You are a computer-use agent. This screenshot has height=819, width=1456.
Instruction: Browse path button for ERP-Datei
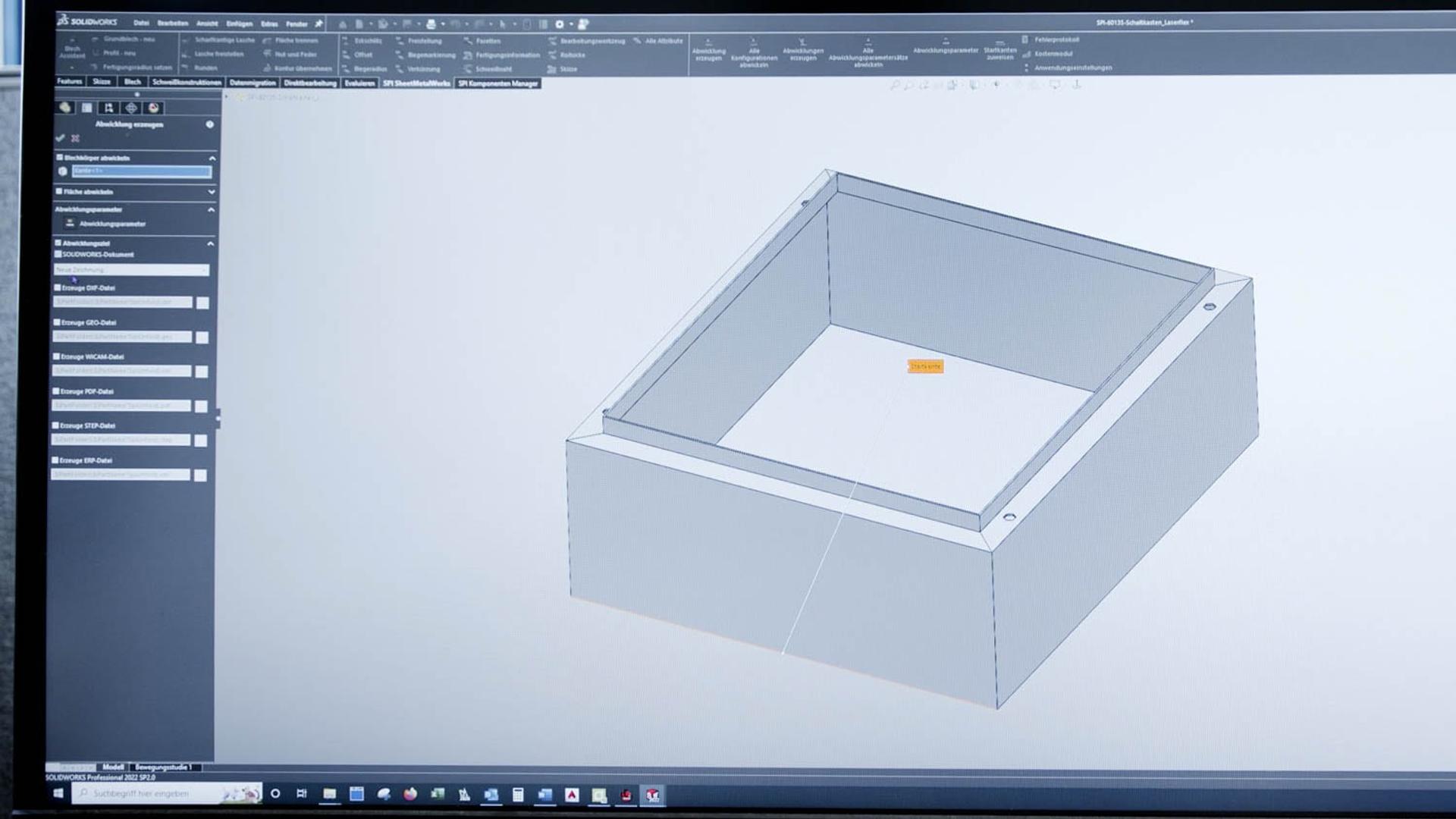pyautogui.click(x=200, y=475)
